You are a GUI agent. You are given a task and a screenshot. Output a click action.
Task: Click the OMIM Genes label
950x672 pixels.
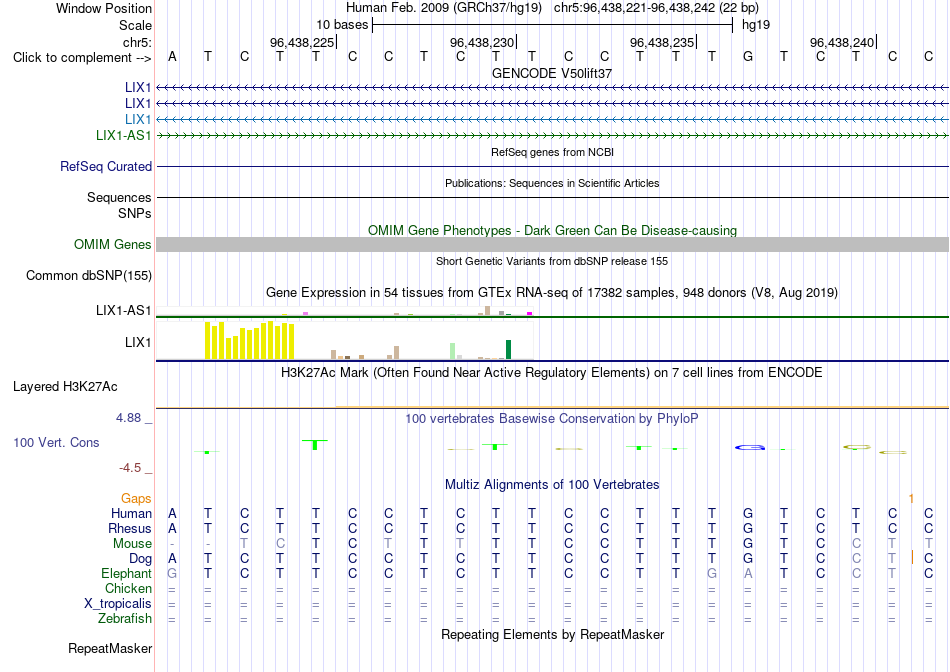pyautogui.click(x=113, y=244)
